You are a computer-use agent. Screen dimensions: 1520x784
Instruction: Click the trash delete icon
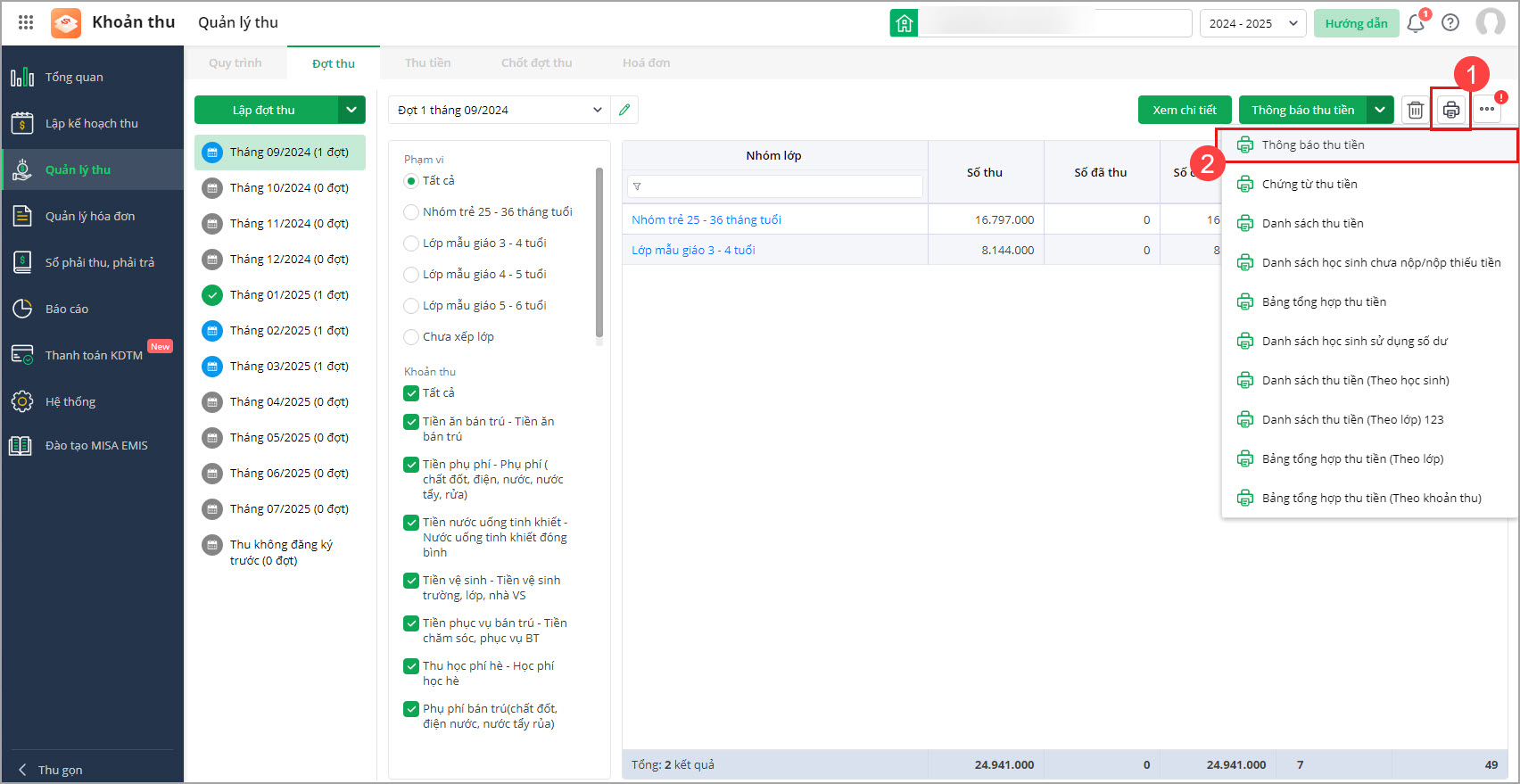pos(1415,110)
